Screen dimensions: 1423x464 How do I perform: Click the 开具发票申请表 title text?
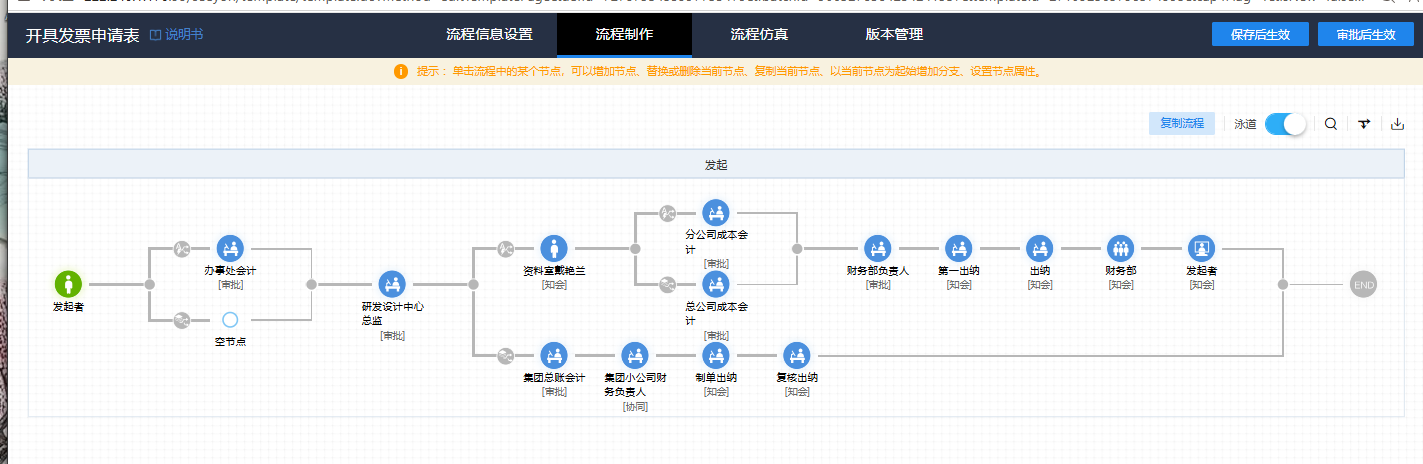pos(83,35)
